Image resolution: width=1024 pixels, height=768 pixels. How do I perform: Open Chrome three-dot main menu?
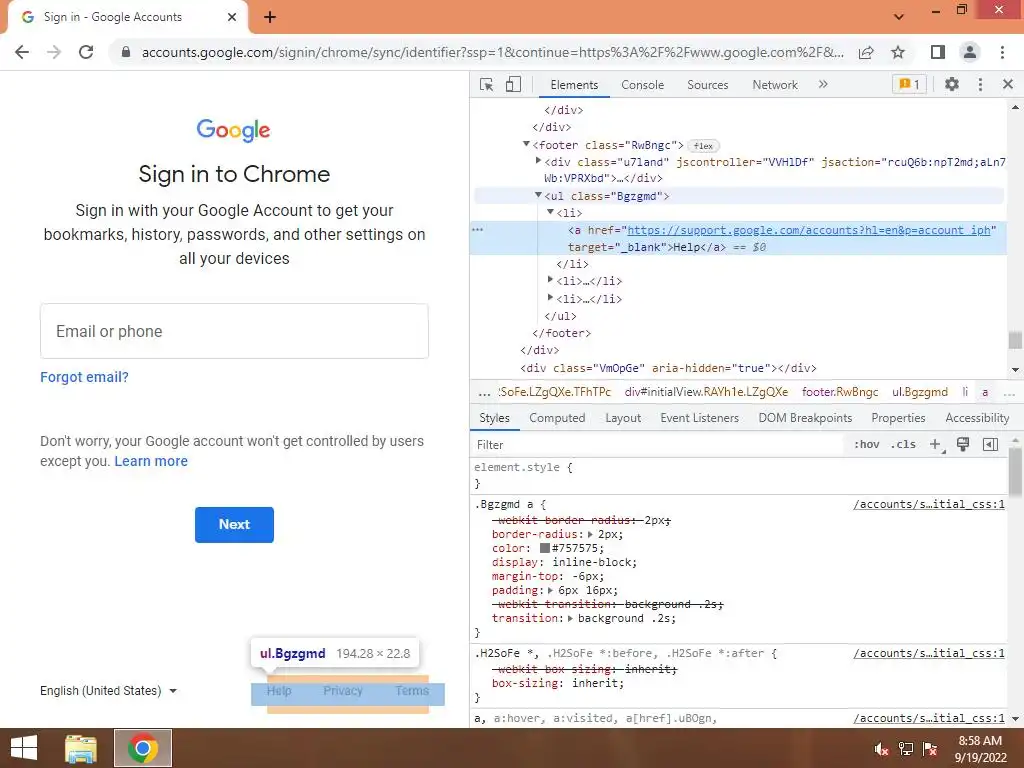[x=1002, y=52]
